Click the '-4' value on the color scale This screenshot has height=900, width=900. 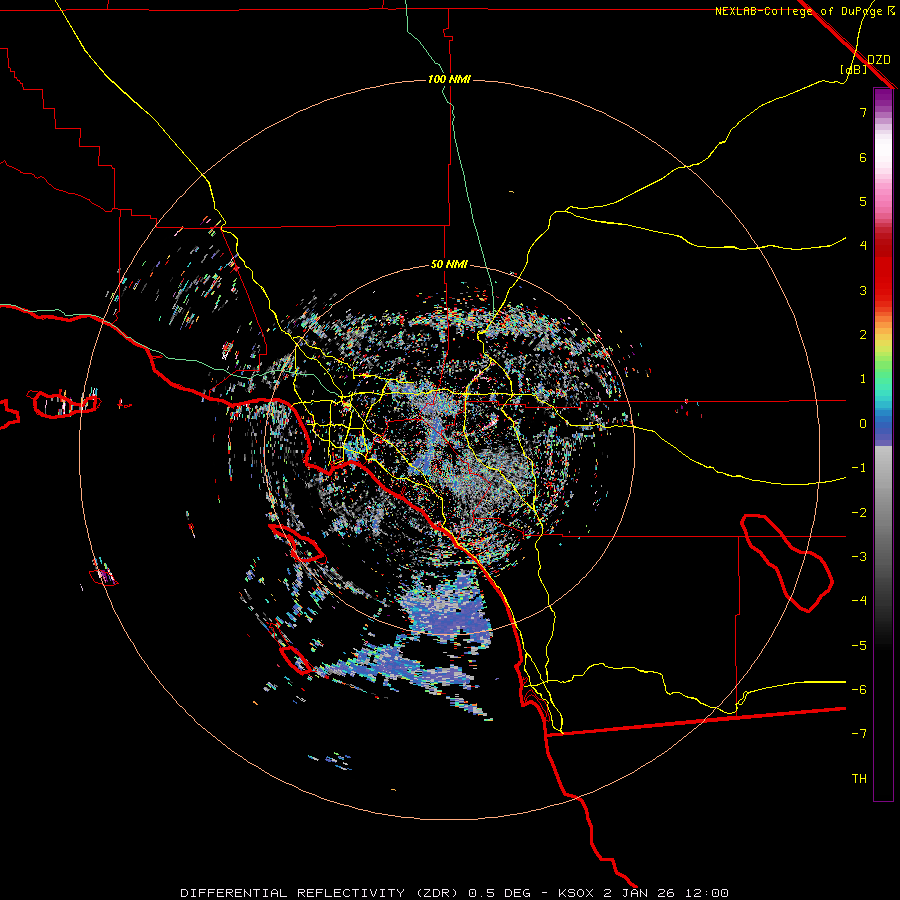coord(859,601)
